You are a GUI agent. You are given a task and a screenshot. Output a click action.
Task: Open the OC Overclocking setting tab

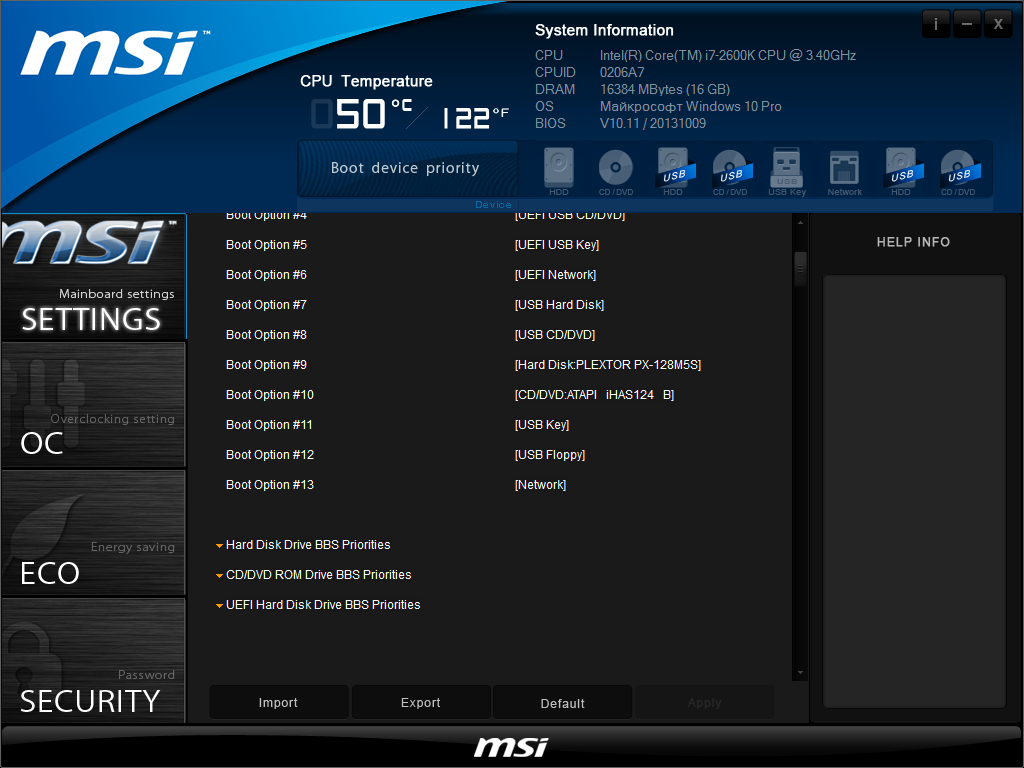pyautogui.click(x=93, y=405)
